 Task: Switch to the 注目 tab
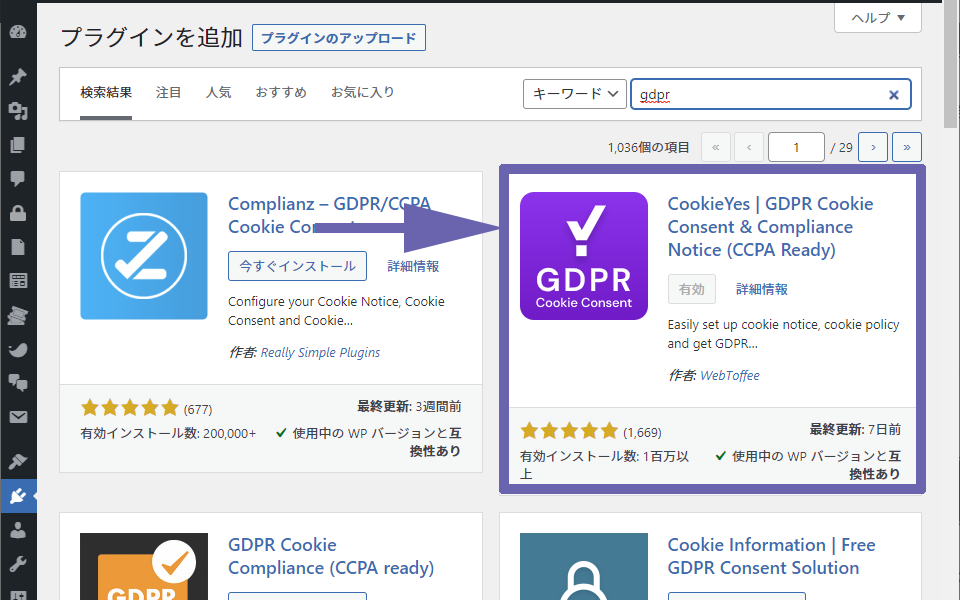click(x=168, y=92)
